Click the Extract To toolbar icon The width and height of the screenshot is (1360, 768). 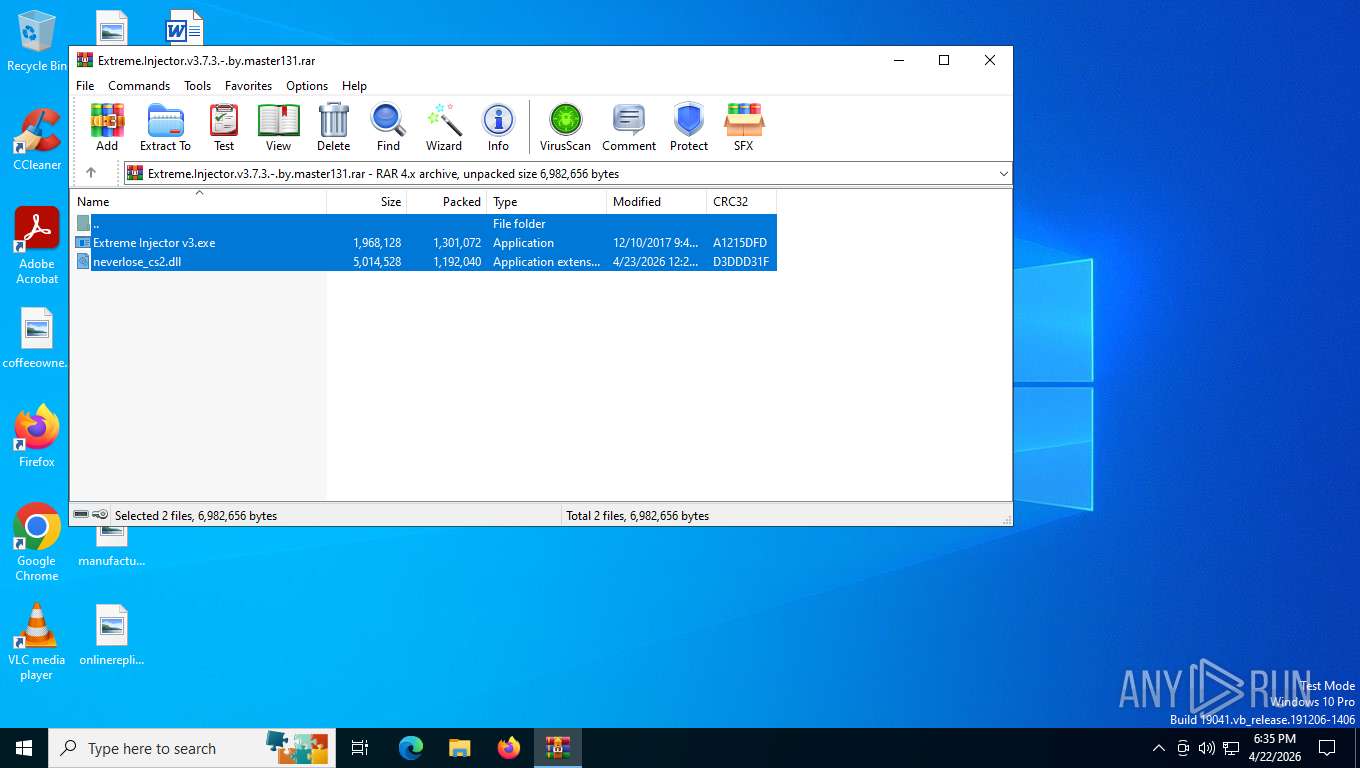165,127
